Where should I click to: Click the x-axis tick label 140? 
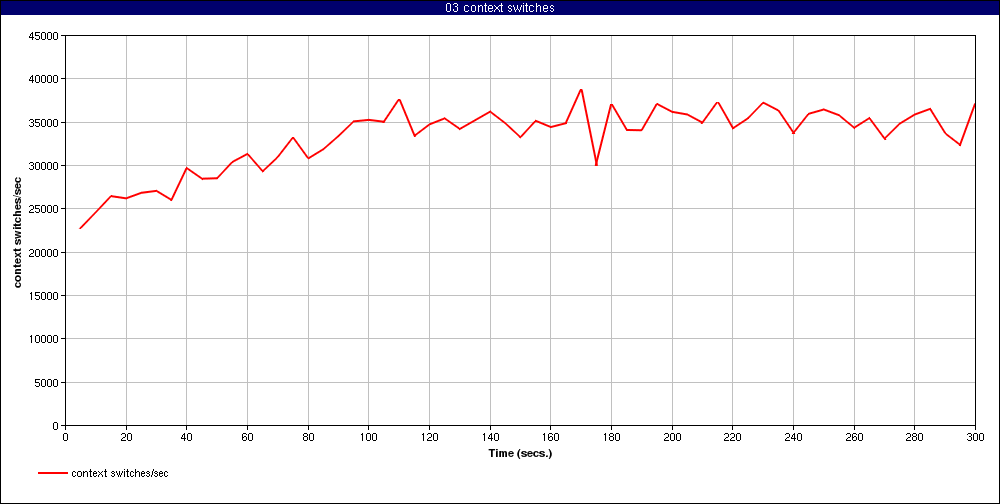[x=490, y=437]
